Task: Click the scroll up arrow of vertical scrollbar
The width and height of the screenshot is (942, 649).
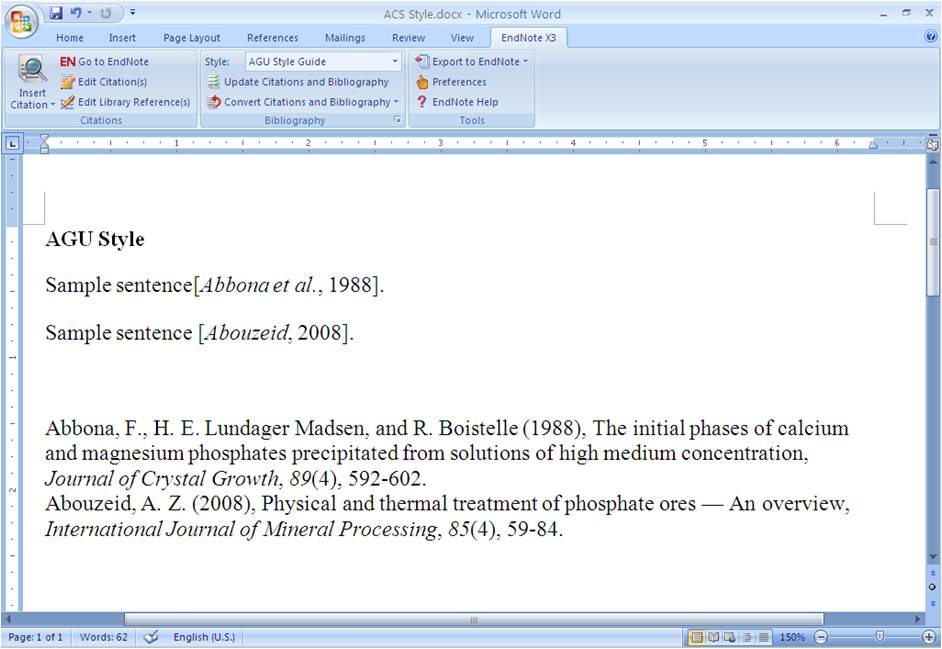Action: 933,162
